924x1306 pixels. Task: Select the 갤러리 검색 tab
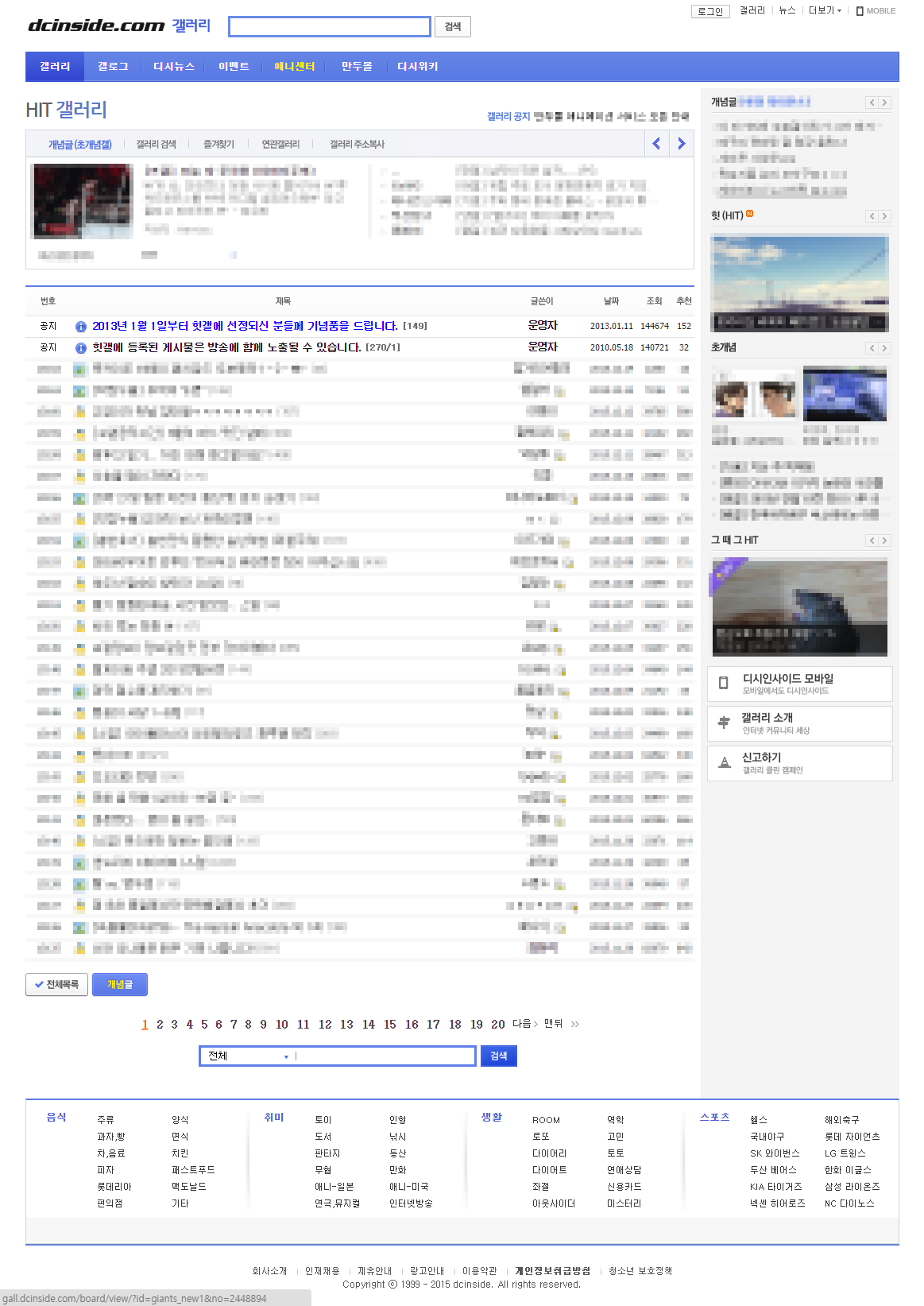pos(156,145)
